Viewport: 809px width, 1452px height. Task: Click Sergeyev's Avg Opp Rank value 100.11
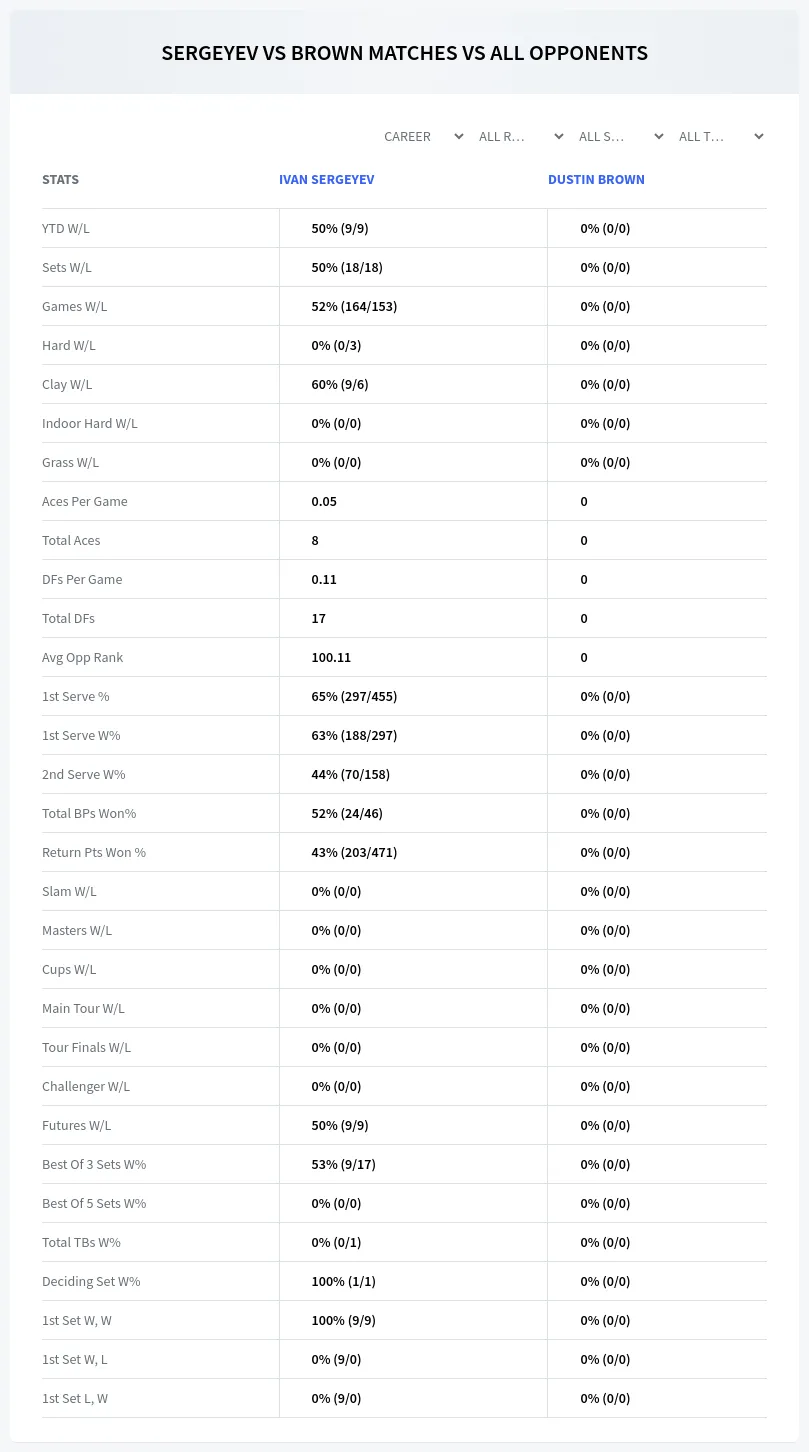click(331, 657)
